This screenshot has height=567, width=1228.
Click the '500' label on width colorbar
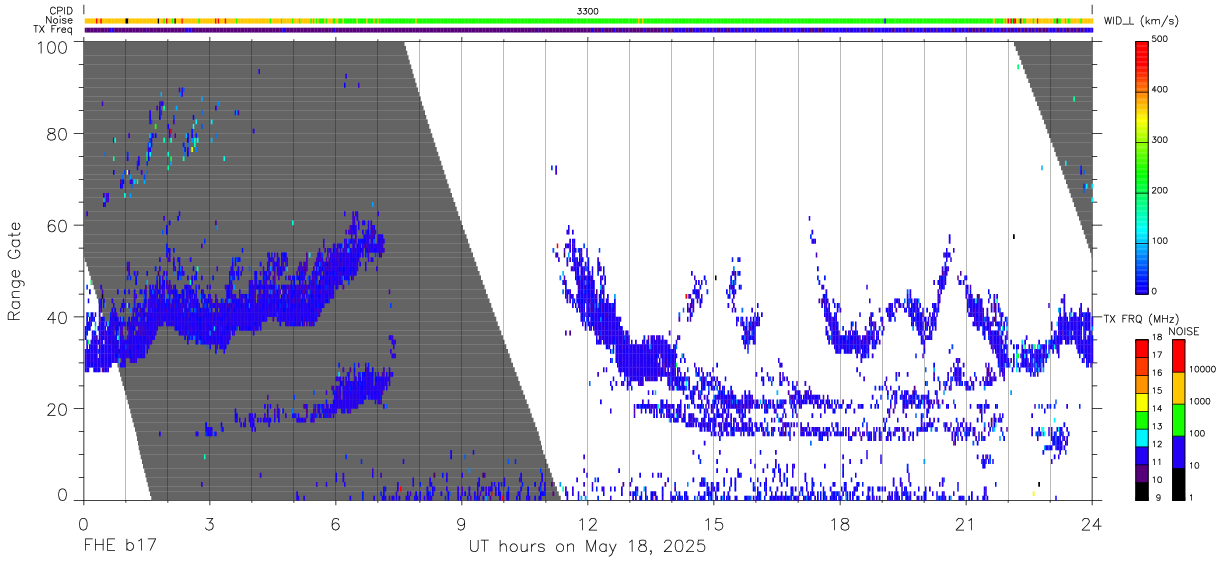tap(1160, 40)
